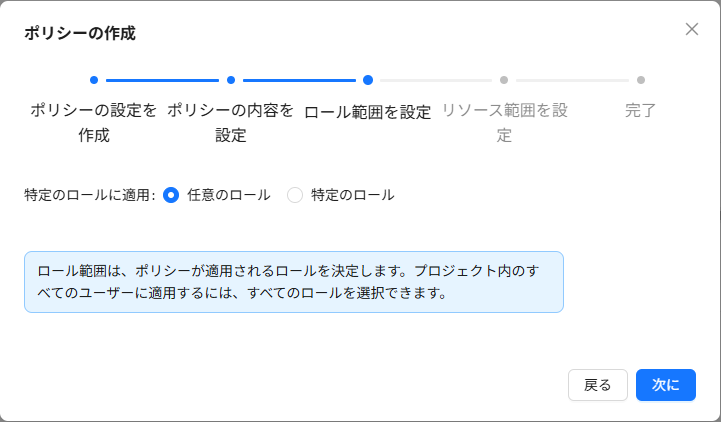Select the 任意のロール radio button
Image resolution: width=721 pixels, height=422 pixels.
click(x=171, y=195)
